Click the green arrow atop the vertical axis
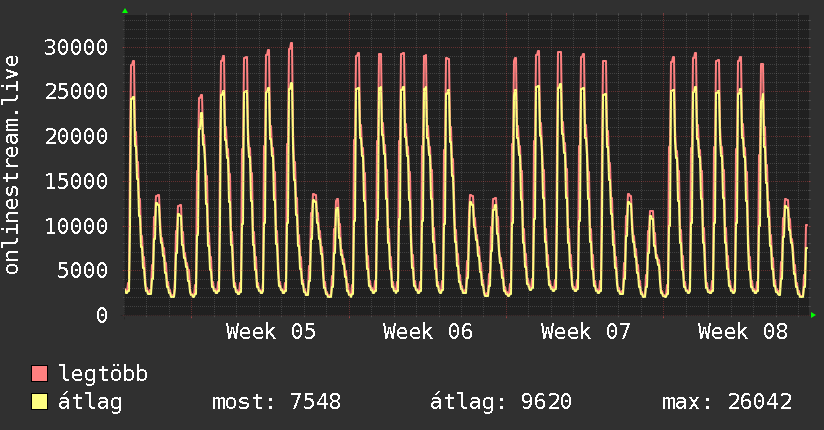This screenshot has width=824, height=430. tap(124, 11)
